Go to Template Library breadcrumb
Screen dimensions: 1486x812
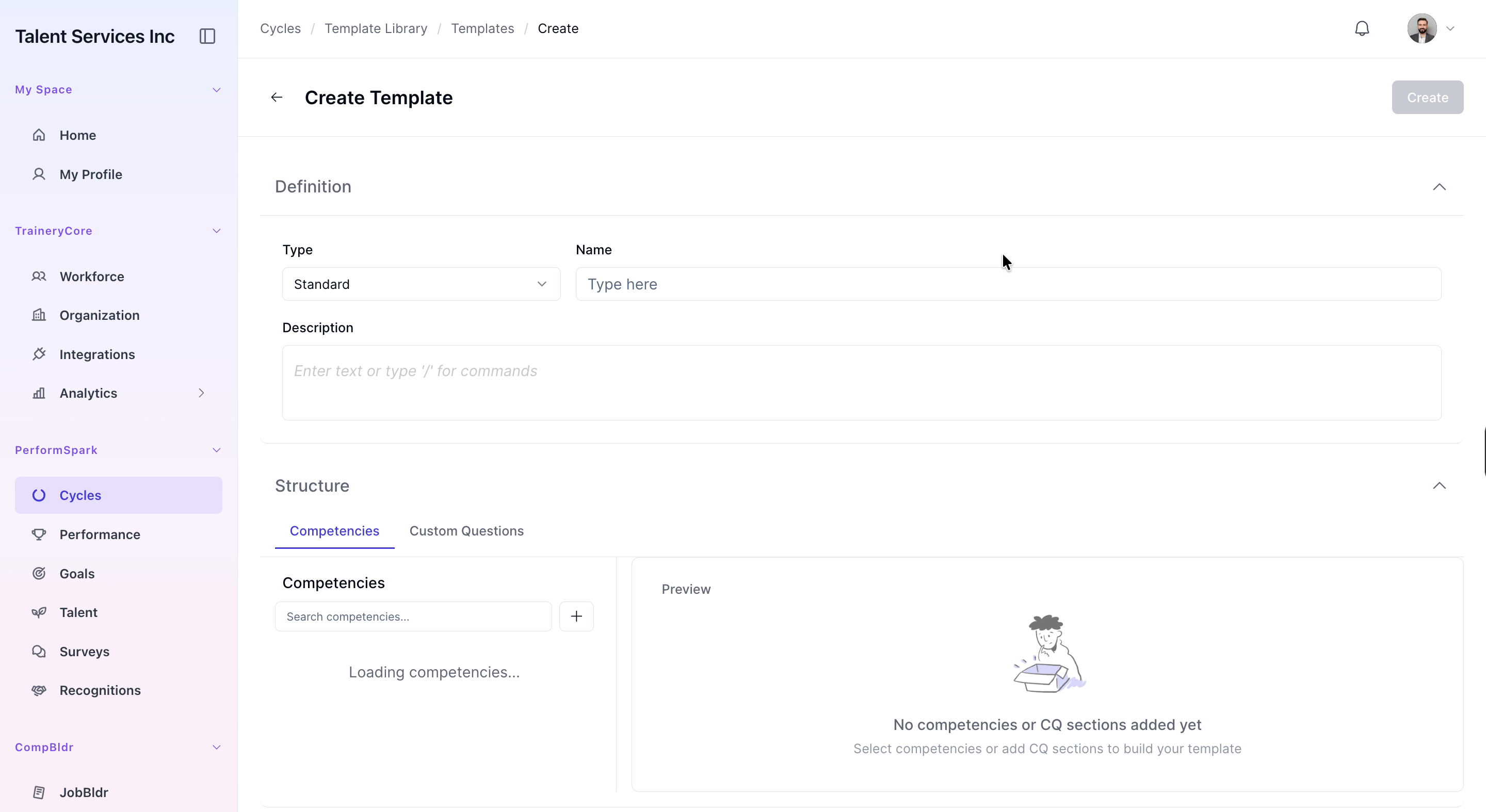coord(376,28)
